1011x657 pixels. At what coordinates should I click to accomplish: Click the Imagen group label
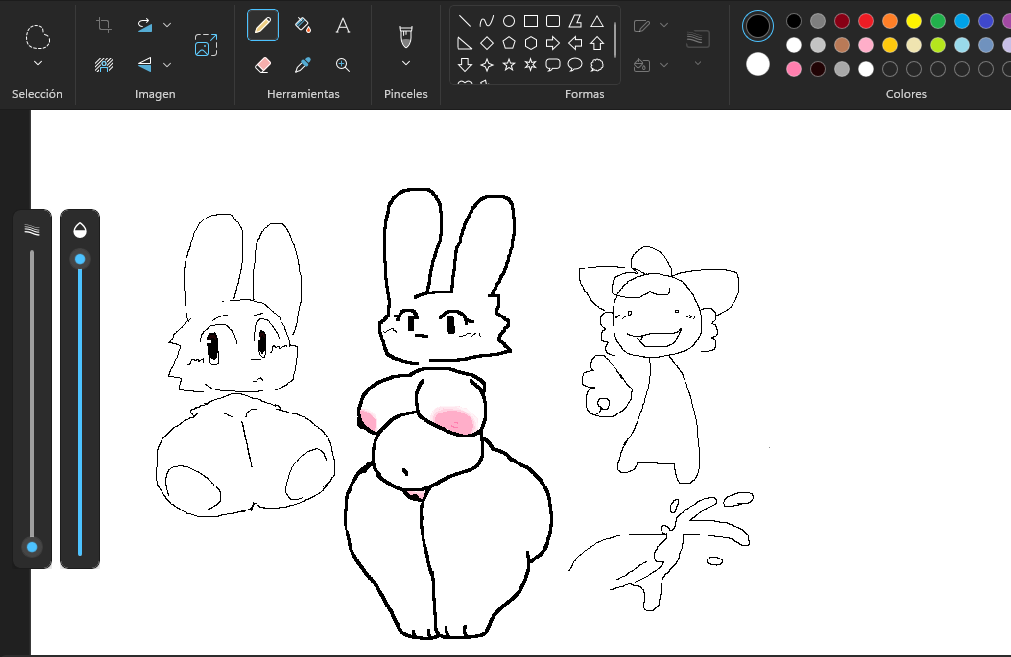155,93
